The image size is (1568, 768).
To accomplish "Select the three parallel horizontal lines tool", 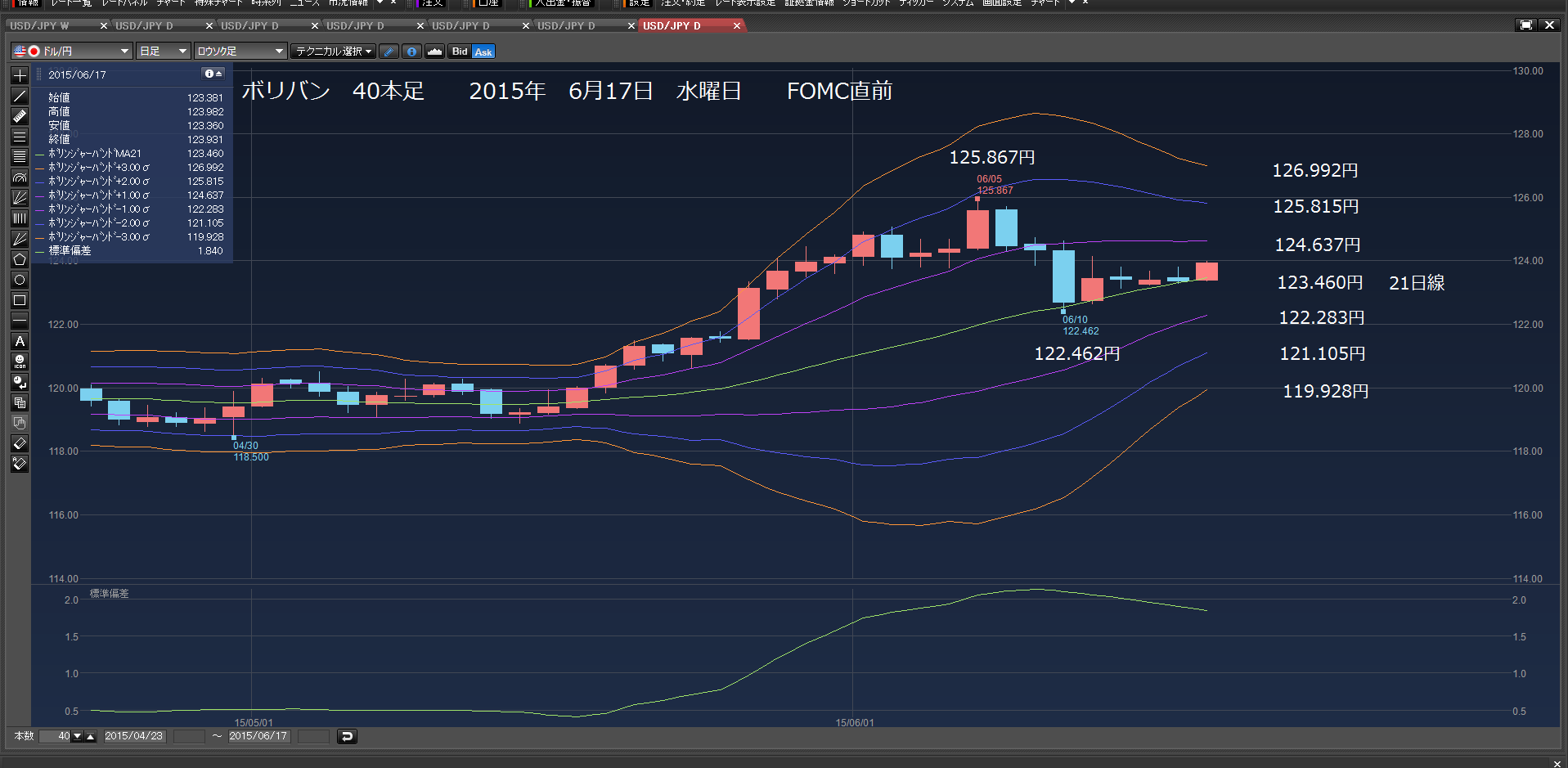I will point(20,137).
